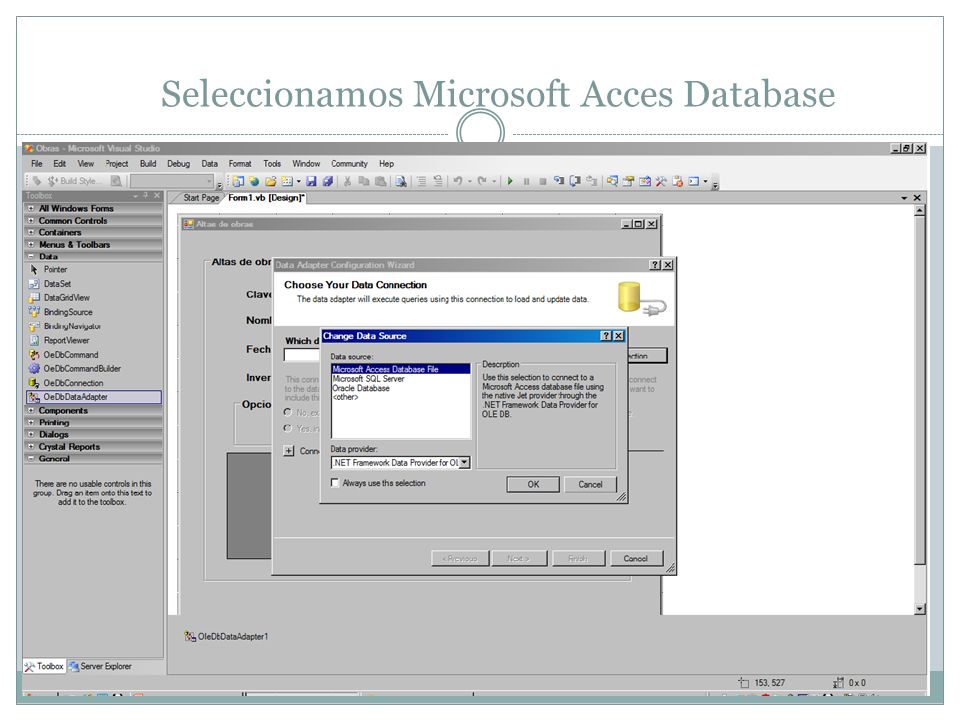Choose the OleDbCommandBuilder gear icon

point(34,369)
